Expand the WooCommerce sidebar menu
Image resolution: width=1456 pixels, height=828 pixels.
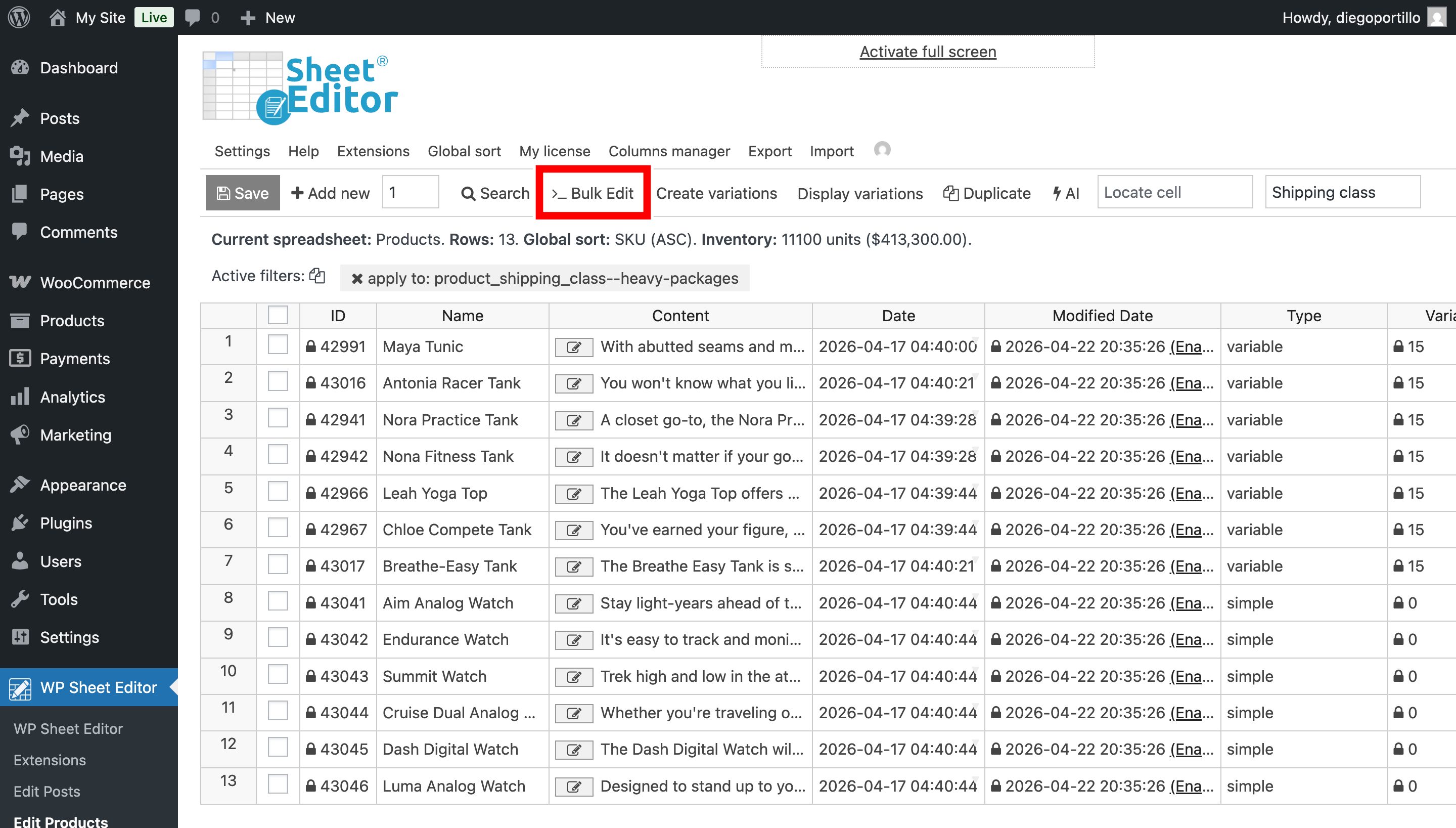95,283
